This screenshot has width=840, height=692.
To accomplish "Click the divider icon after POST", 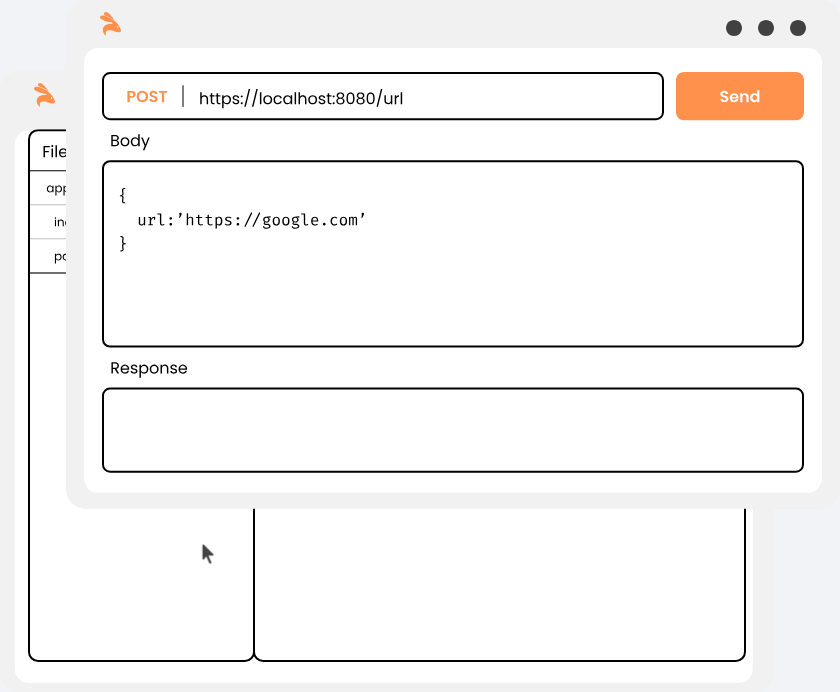I will [x=180, y=96].
